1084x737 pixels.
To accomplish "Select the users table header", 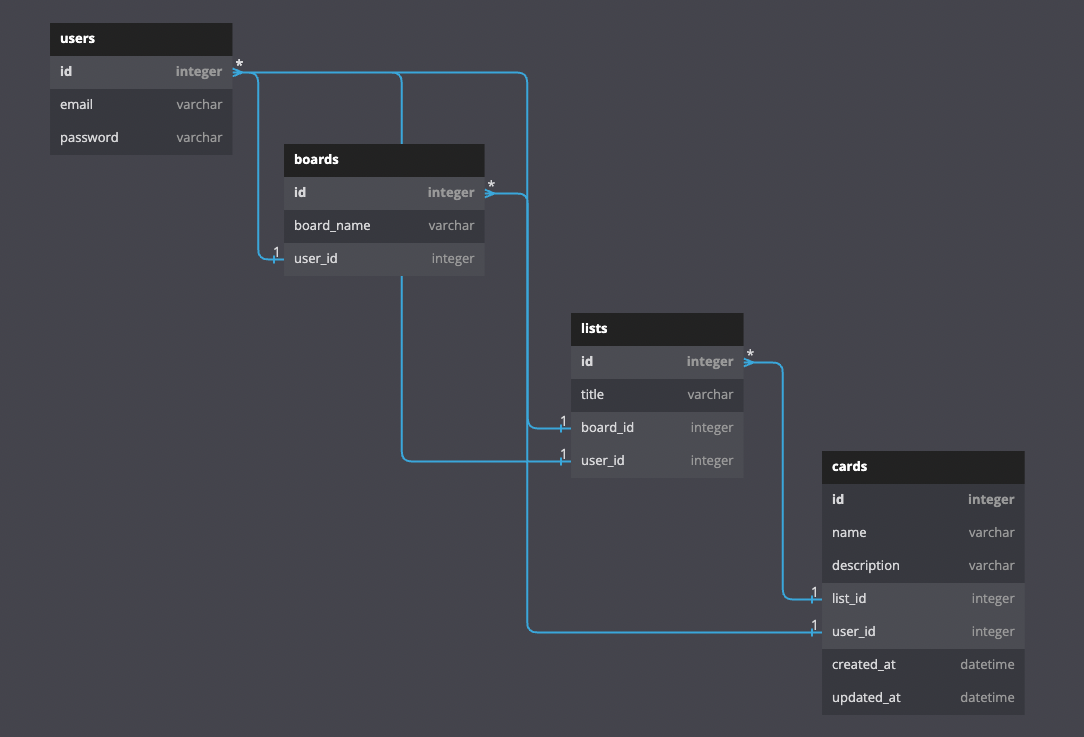I will pos(141,39).
